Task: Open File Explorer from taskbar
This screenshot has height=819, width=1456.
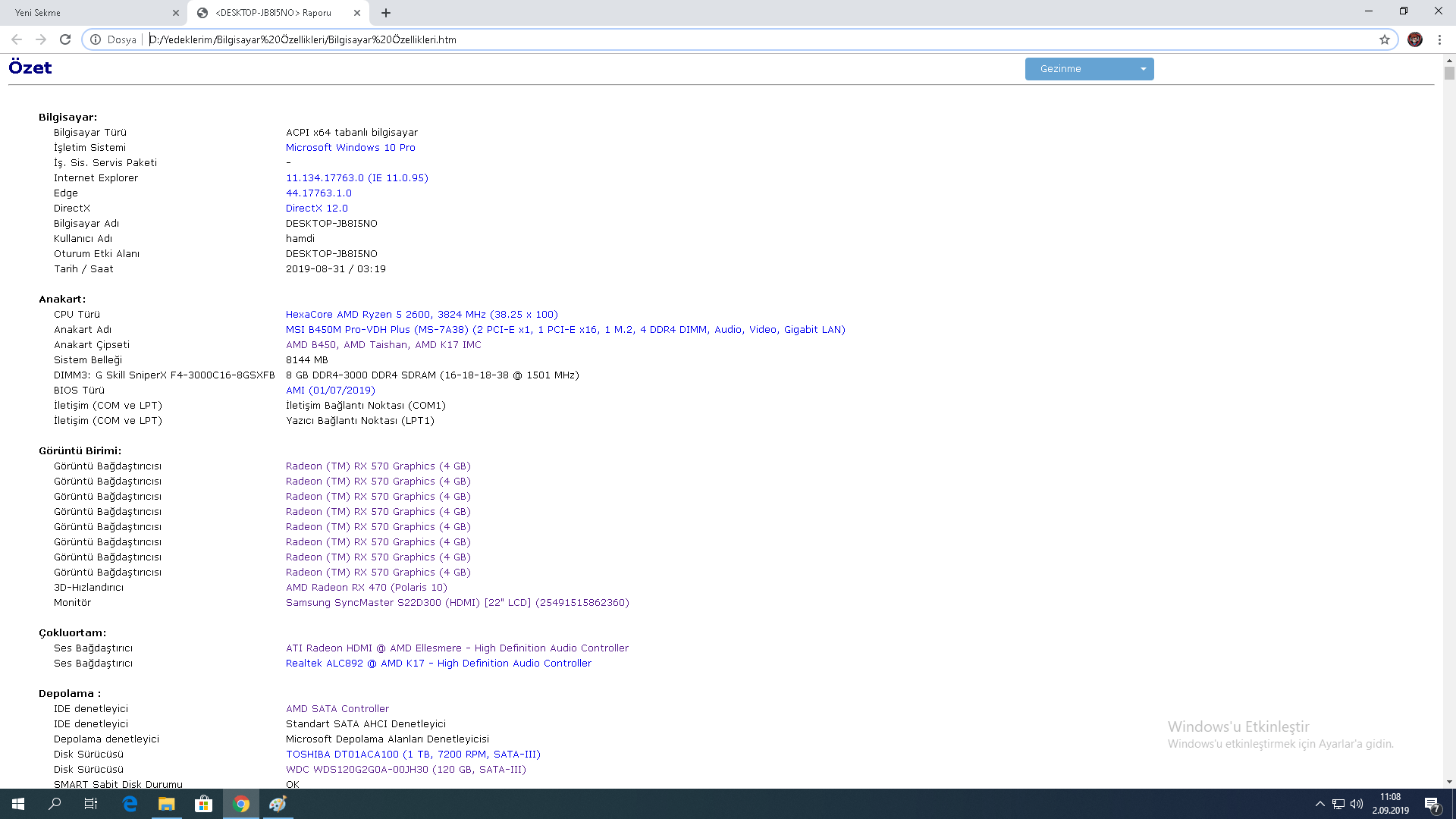Action: [x=166, y=804]
